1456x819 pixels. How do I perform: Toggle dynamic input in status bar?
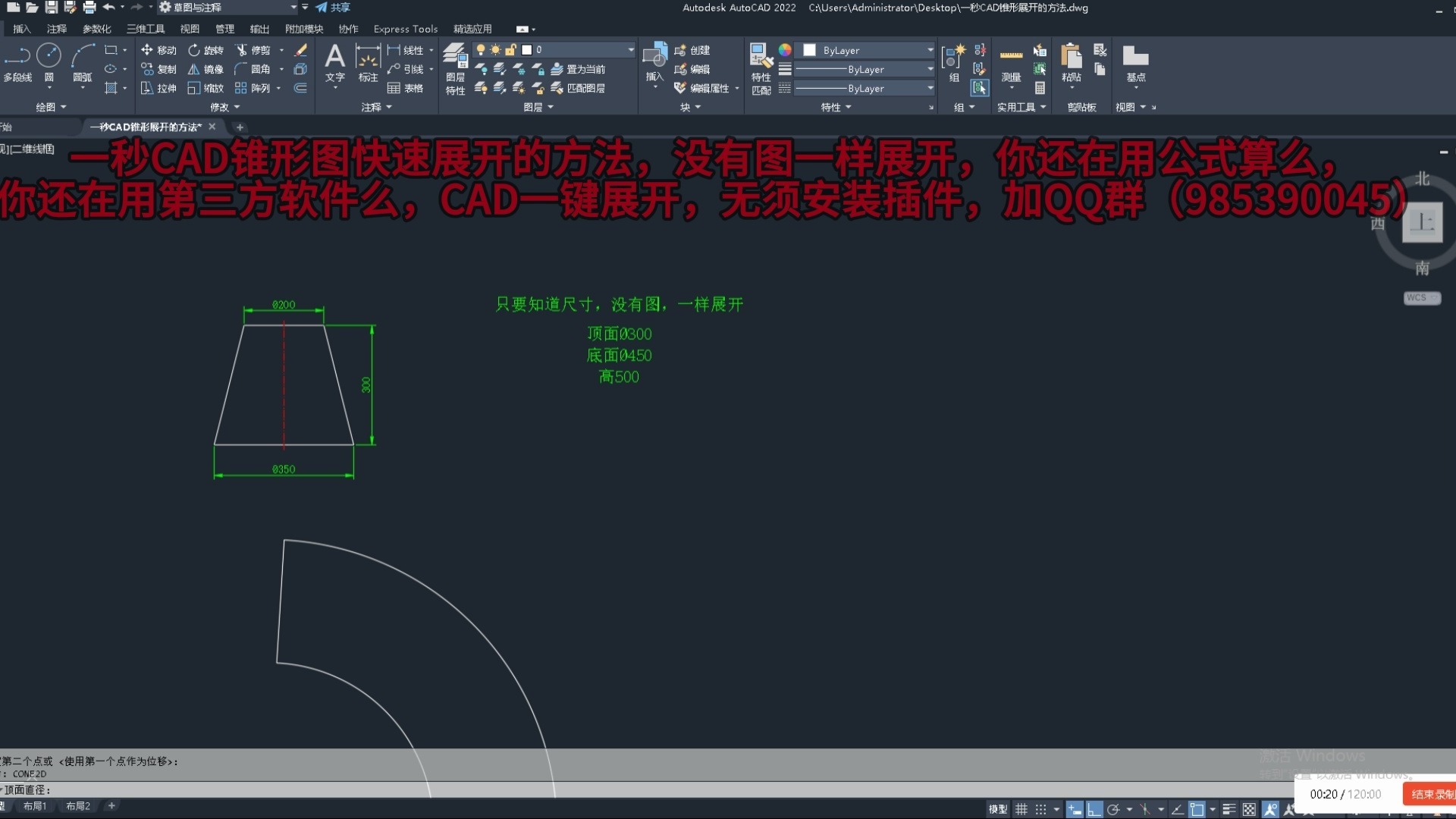1075,809
